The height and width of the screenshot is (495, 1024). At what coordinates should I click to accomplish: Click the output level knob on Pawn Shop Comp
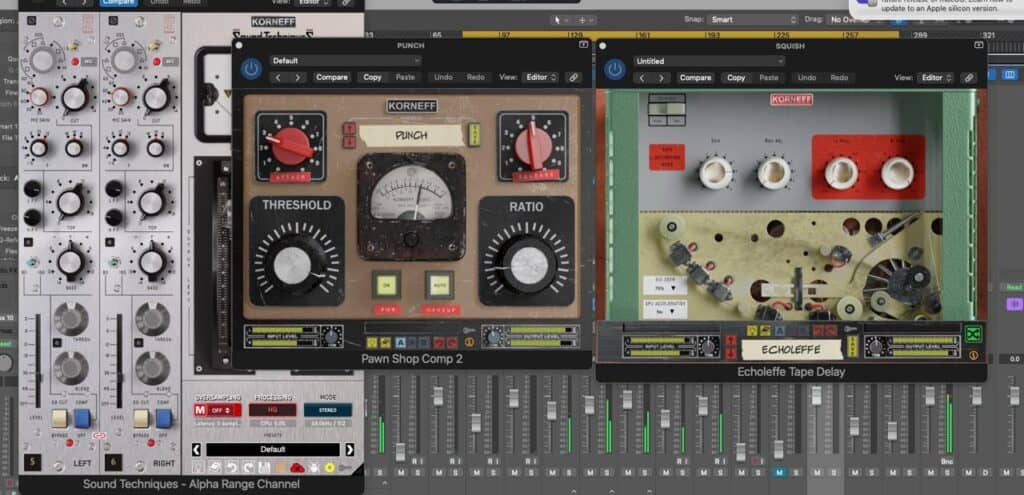pyautogui.click(x=494, y=337)
